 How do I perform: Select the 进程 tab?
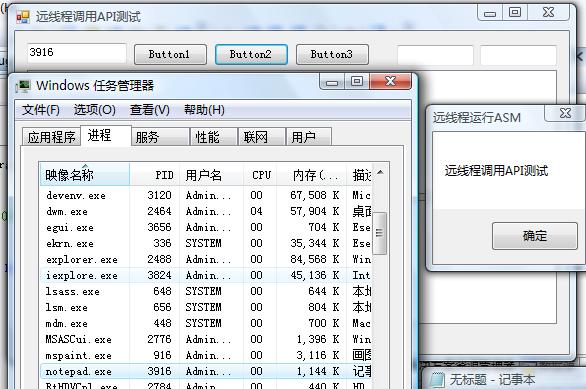[106, 135]
